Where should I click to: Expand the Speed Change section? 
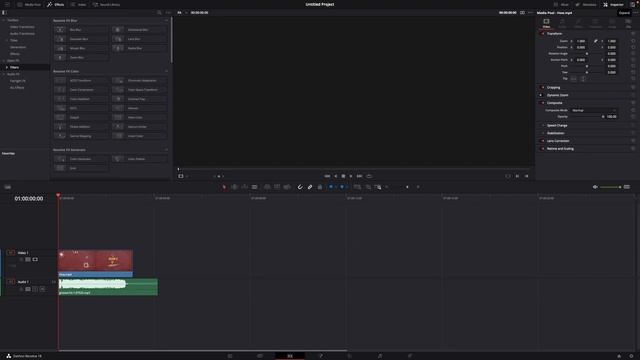pos(557,126)
